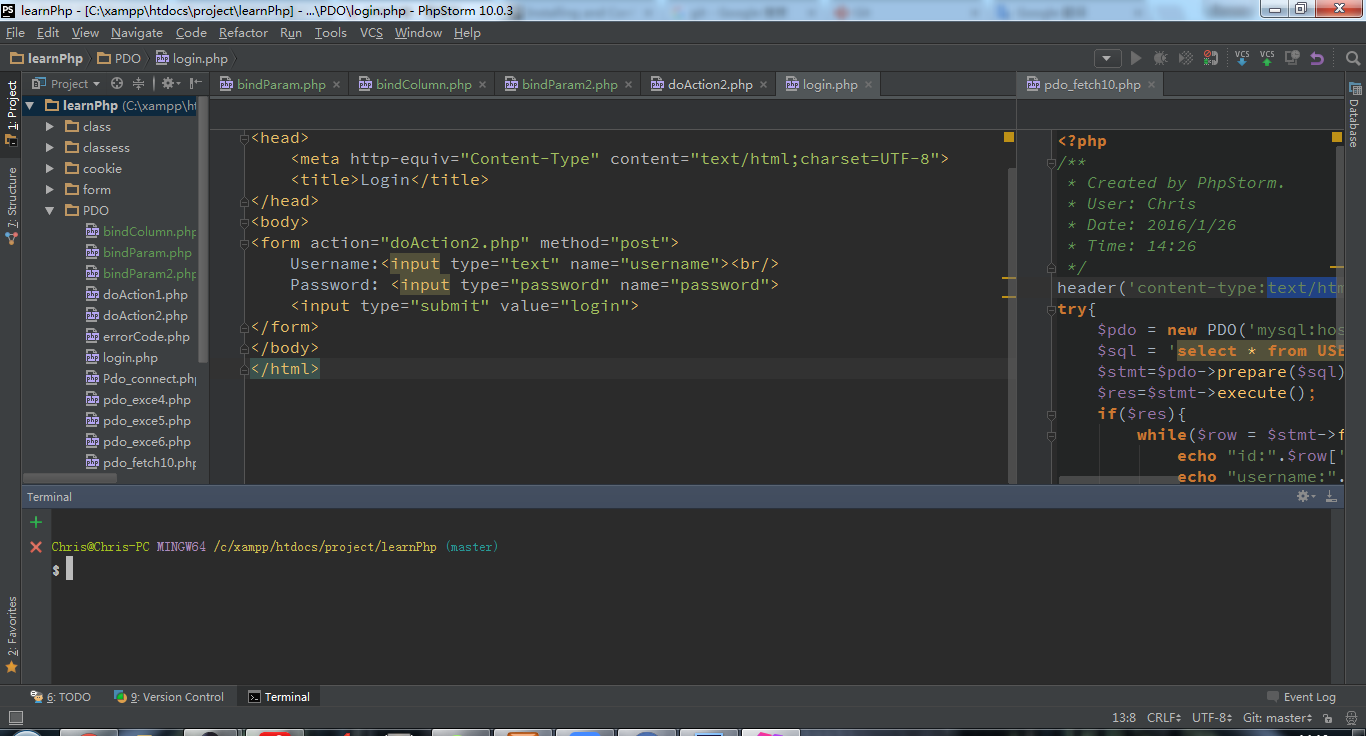Screen dimensions: 1366x736
Task: Select doAction1.php in project tree
Action: (x=145, y=294)
